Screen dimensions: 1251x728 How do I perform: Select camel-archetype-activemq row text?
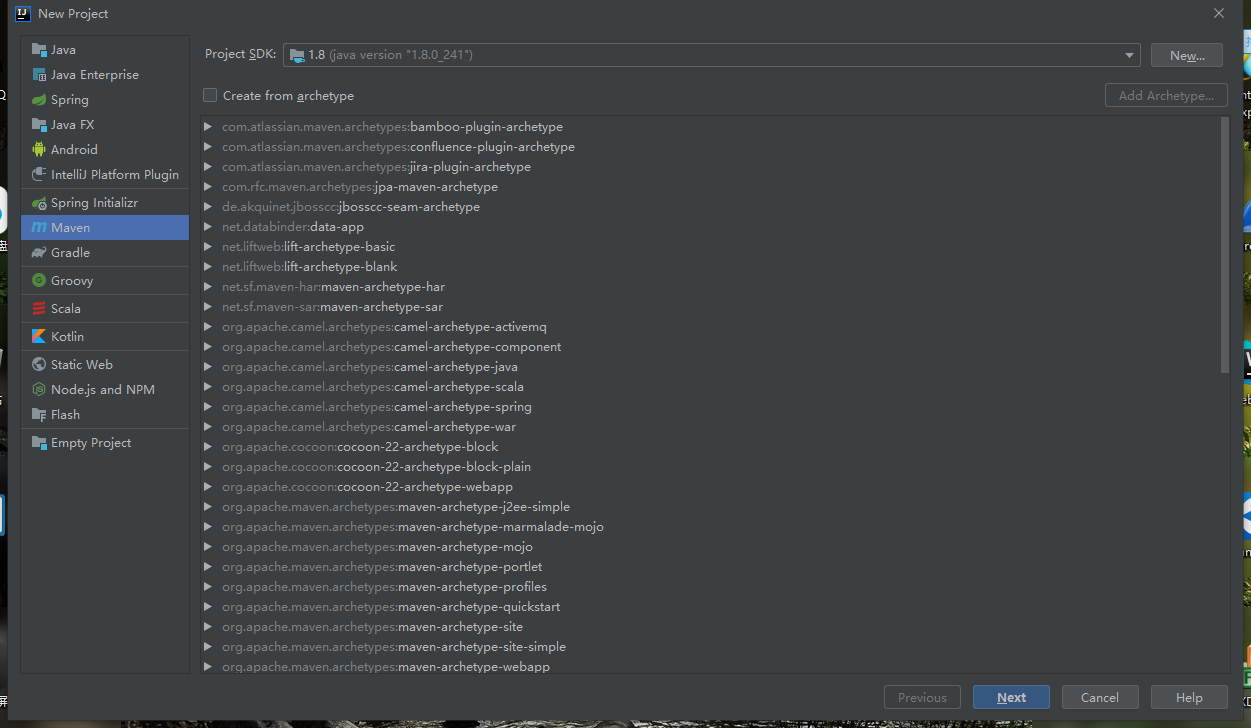(384, 327)
